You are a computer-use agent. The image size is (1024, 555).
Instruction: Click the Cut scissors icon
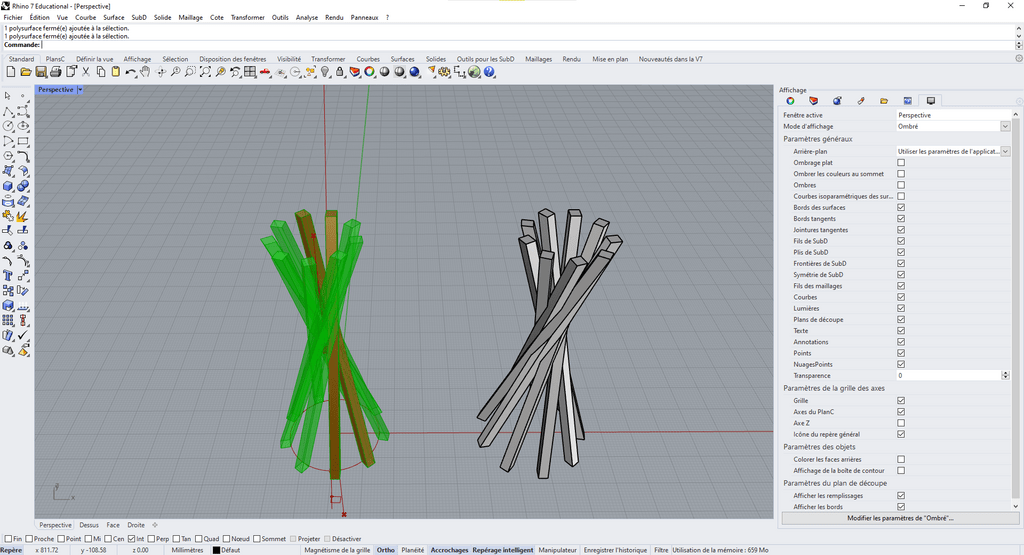point(86,72)
